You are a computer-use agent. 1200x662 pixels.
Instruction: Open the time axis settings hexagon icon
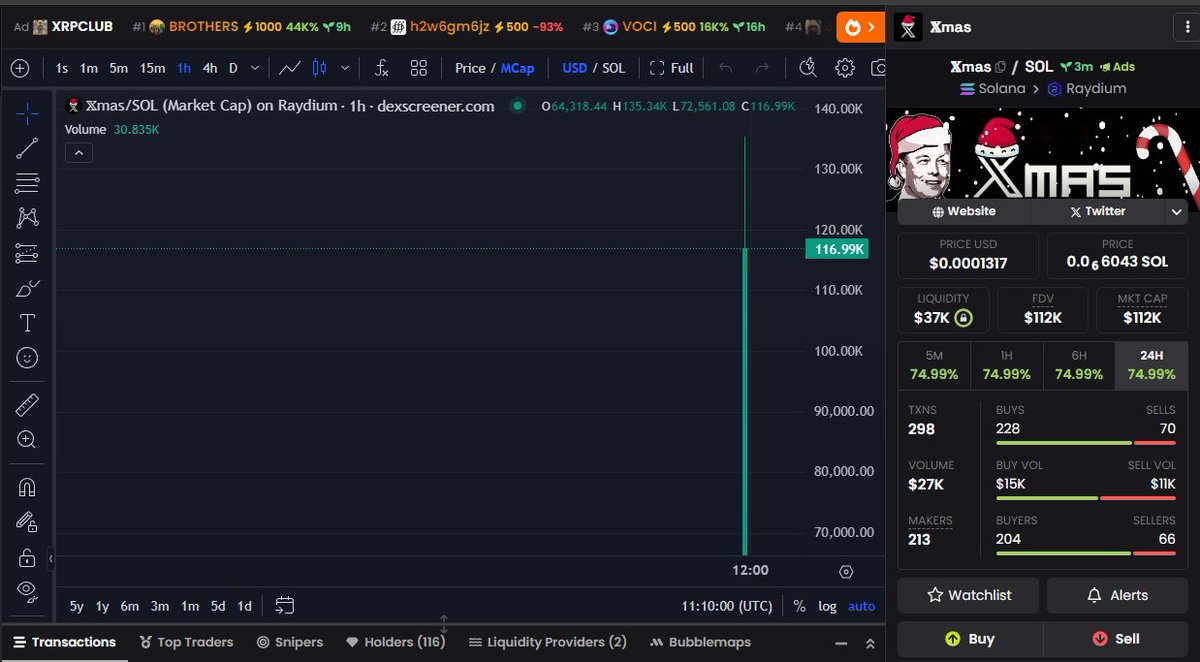[846, 572]
